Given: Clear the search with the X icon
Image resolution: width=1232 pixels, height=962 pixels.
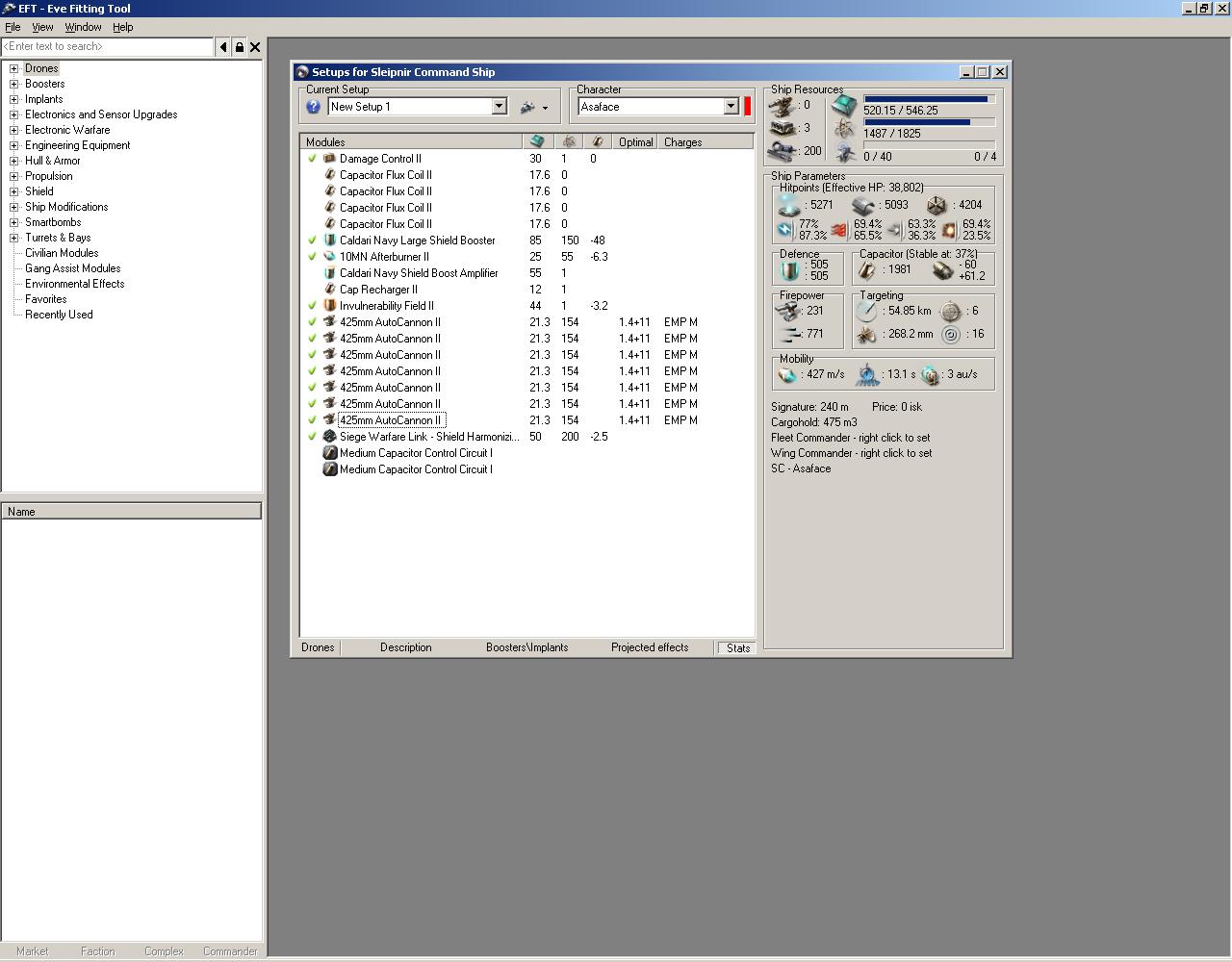Looking at the screenshot, I should click(x=255, y=46).
